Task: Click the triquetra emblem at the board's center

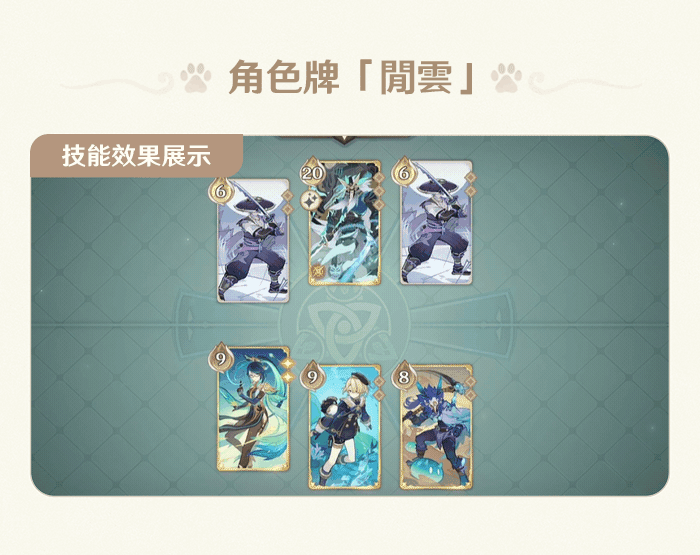Action: (344, 325)
